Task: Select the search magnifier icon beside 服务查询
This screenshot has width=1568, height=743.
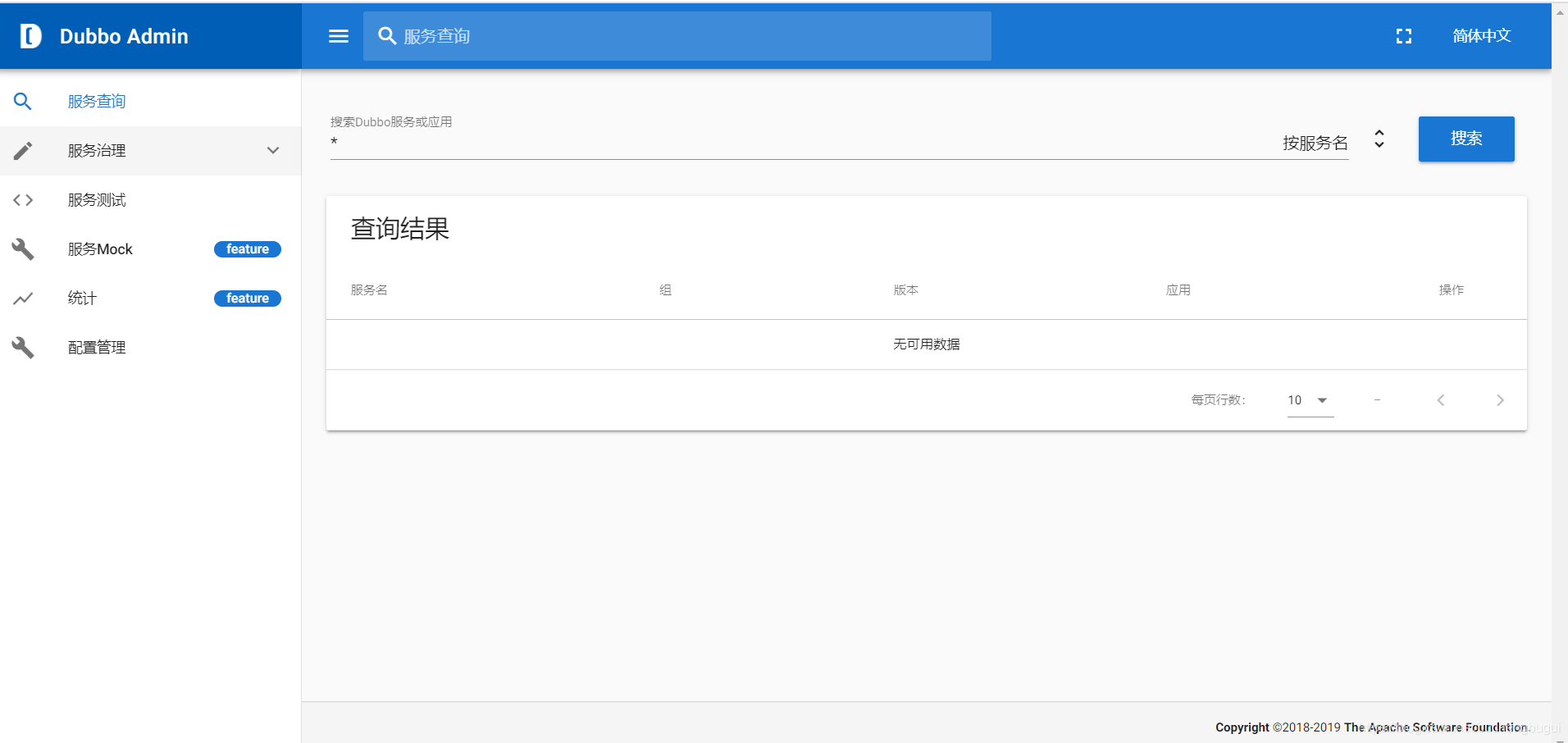Action: point(22,101)
